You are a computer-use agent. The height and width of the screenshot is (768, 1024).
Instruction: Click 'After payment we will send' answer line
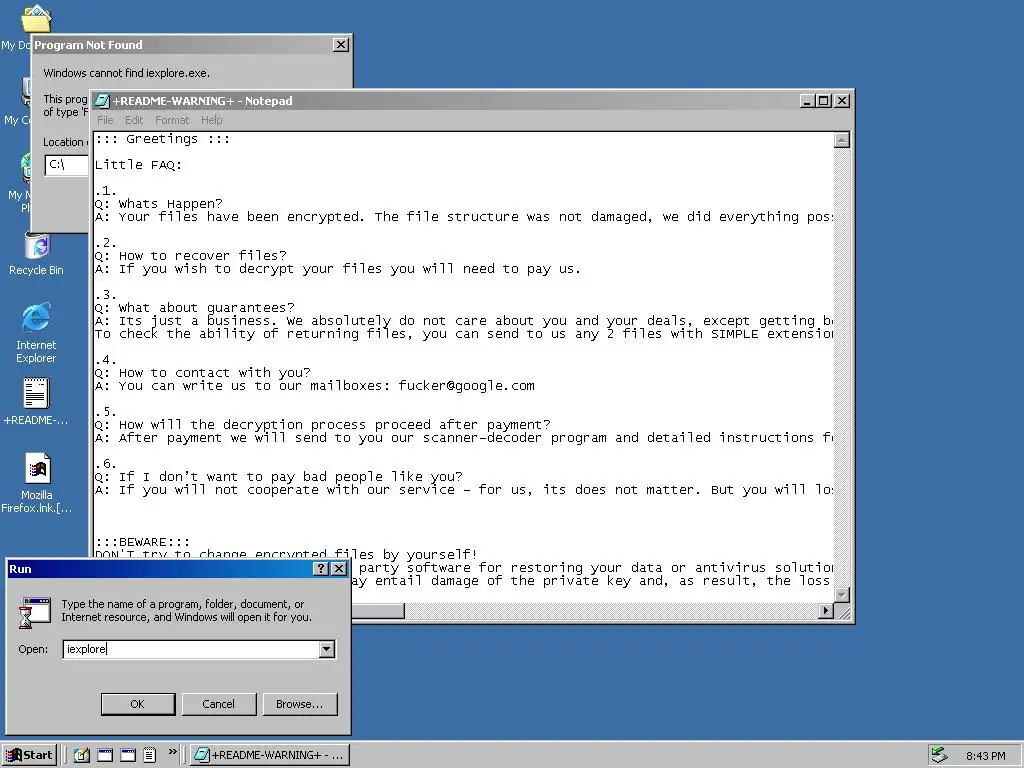pos(464,438)
